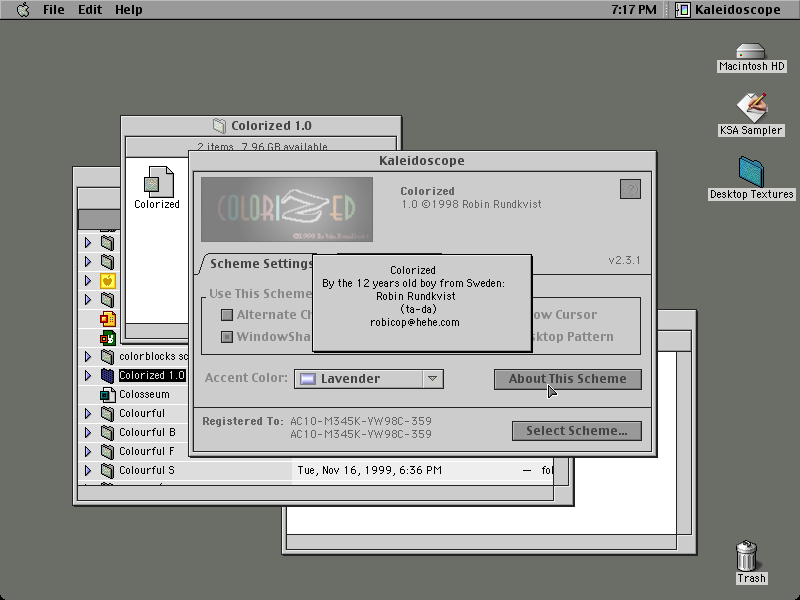Select the KSA Sampler desktop icon
The height and width of the screenshot is (600, 800).
[x=751, y=108]
